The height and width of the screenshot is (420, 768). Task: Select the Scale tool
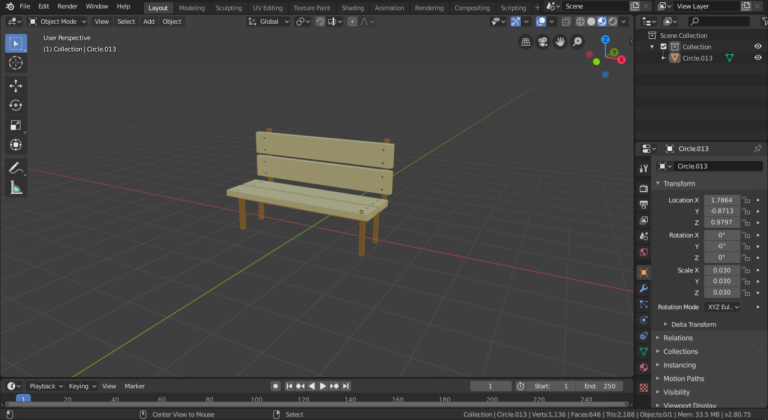click(16, 125)
